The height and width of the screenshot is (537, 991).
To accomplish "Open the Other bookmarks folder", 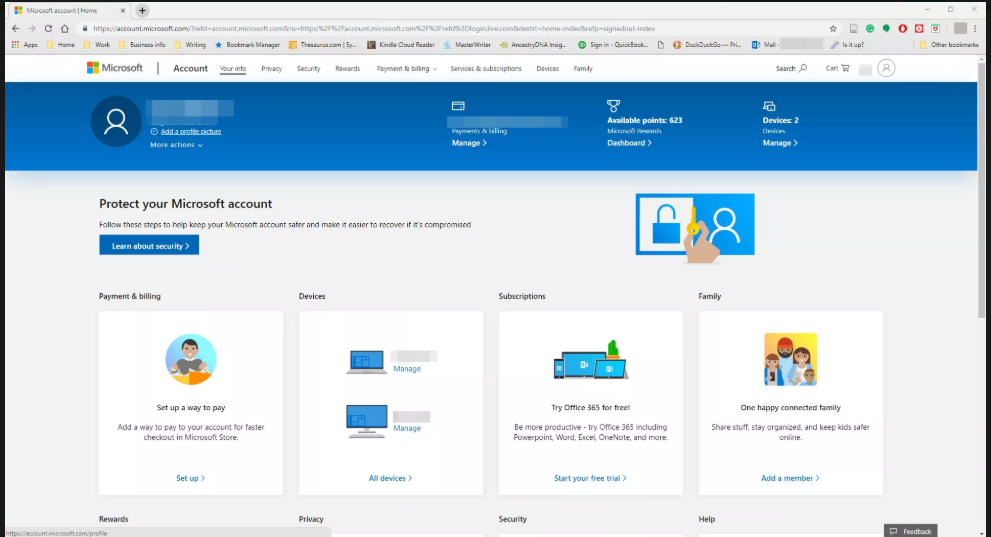I will pos(949,45).
